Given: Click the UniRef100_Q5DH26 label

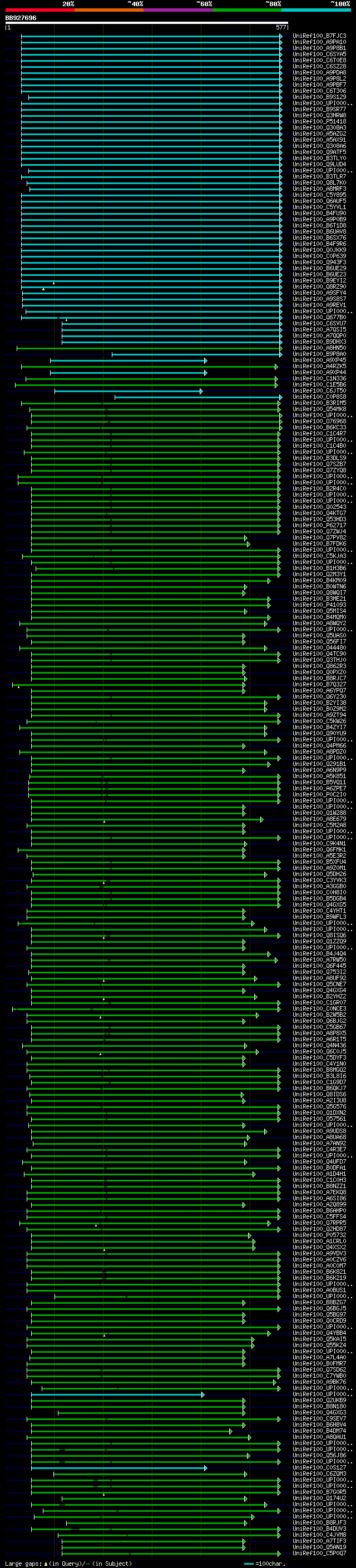Looking at the screenshot, I should 319,874.
